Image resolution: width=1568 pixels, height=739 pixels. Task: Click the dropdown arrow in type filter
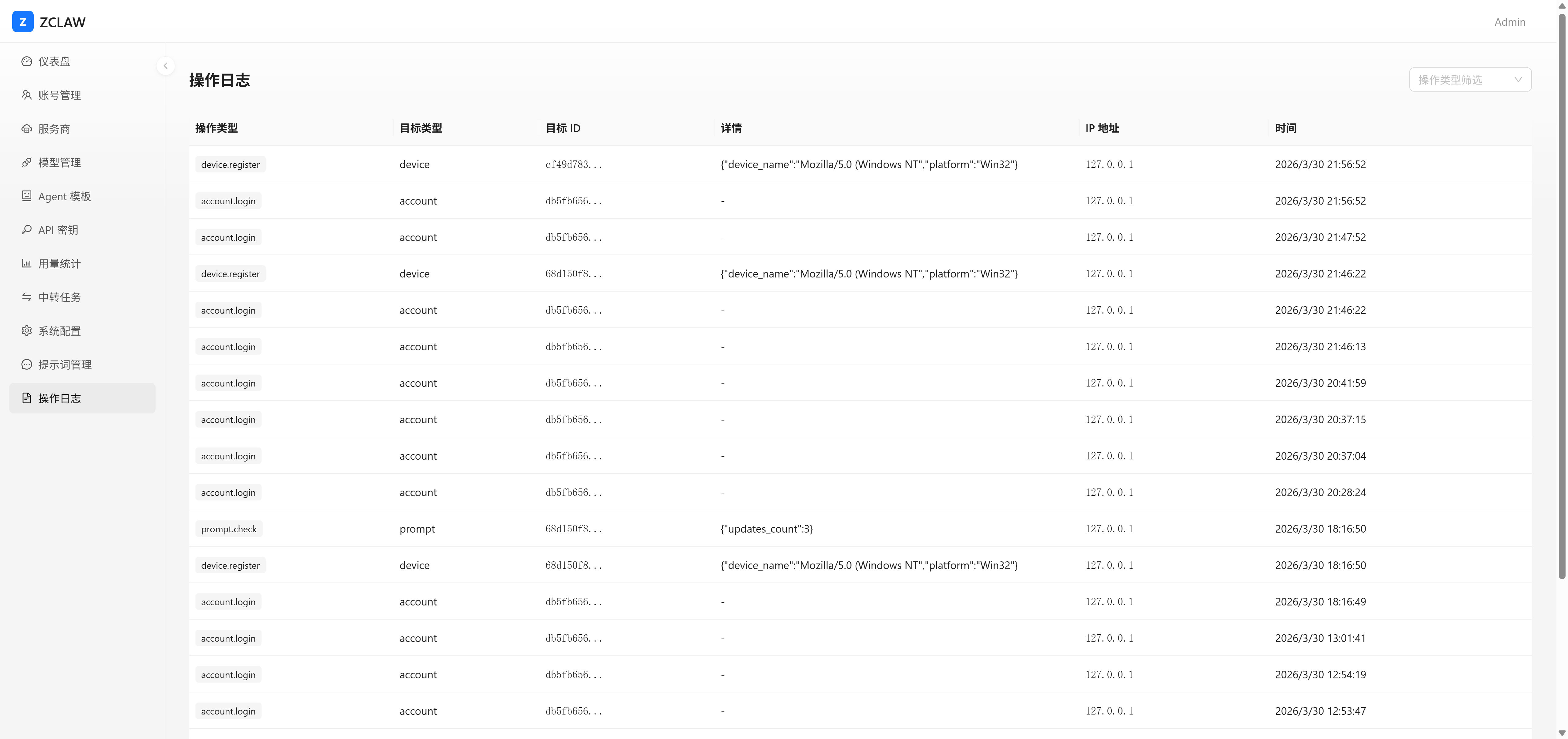1518,80
